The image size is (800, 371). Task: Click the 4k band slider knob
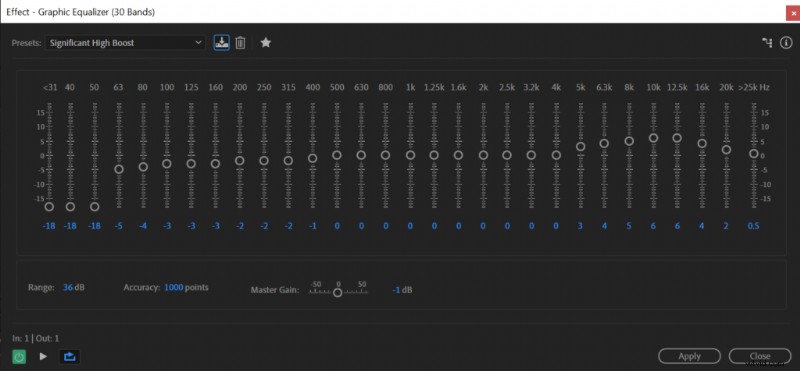tap(556, 155)
